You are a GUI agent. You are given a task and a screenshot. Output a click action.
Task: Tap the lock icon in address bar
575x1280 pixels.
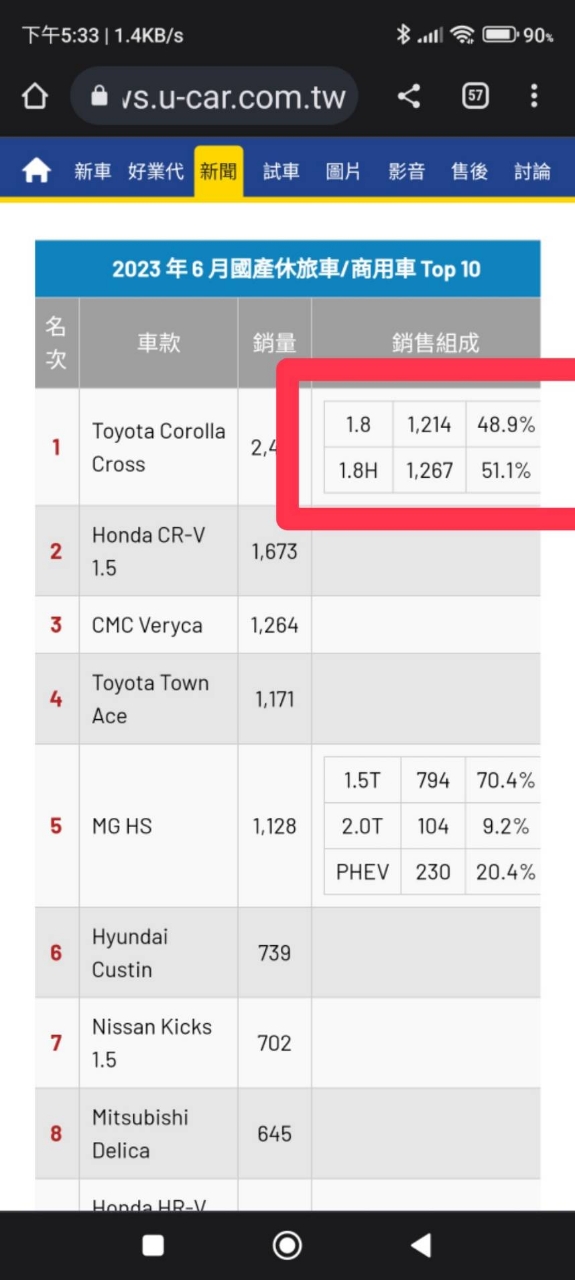[x=98, y=96]
